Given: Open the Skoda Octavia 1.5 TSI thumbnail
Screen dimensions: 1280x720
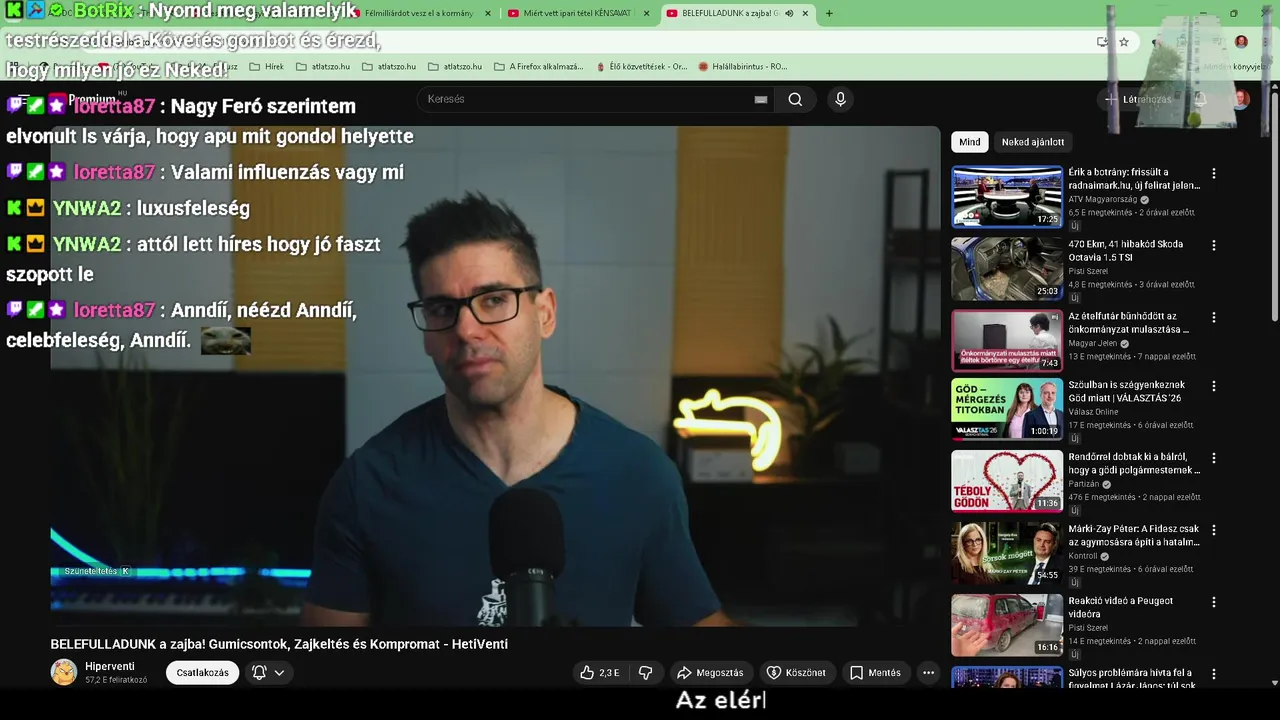Looking at the screenshot, I should point(1007,269).
